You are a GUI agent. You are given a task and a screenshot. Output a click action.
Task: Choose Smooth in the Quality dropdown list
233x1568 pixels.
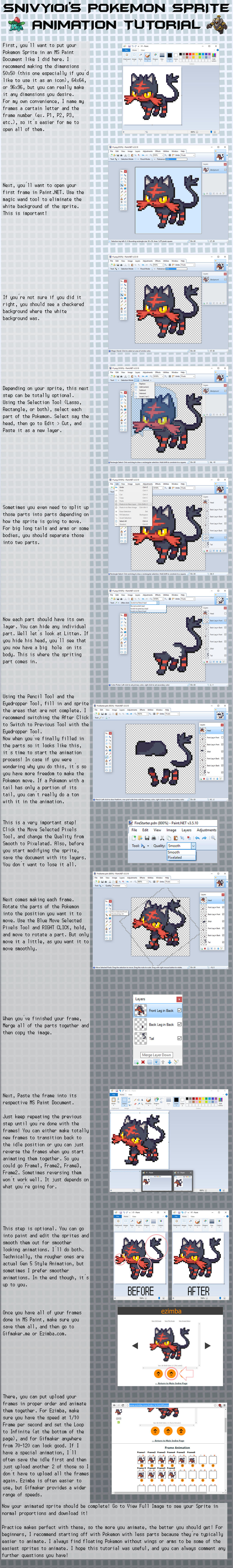181,852
